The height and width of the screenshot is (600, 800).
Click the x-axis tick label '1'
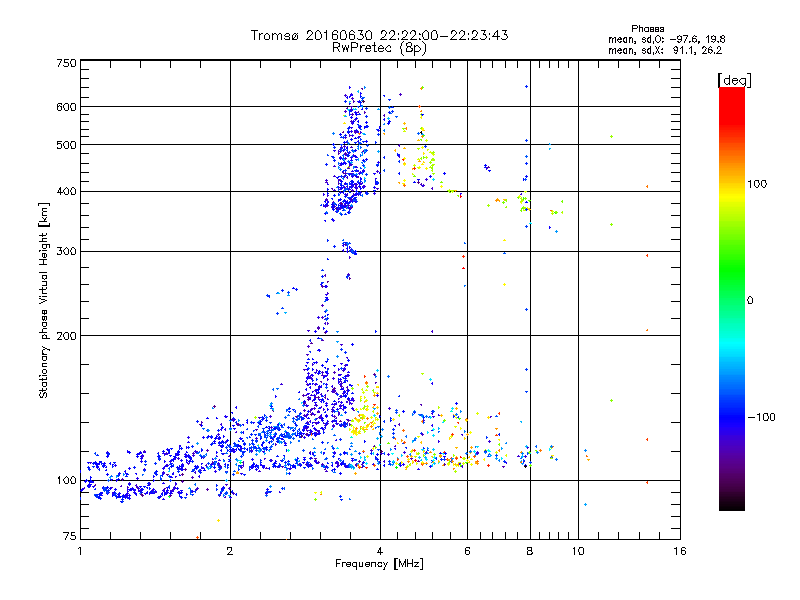pyautogui.click(x=80, y=551)
